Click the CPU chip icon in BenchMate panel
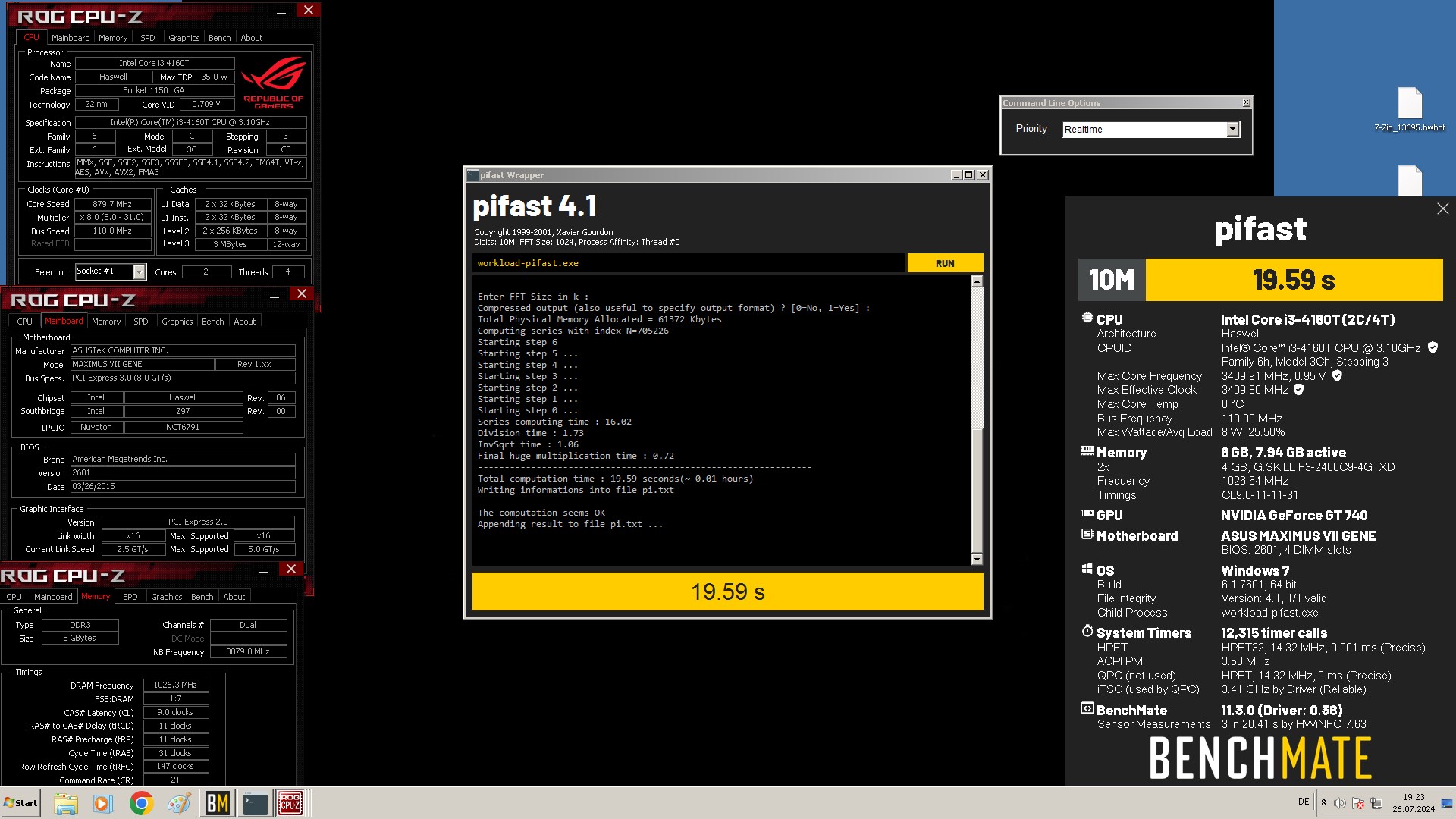The width and height of the screenshot is (1456, 819). [x=1087, y=318]
